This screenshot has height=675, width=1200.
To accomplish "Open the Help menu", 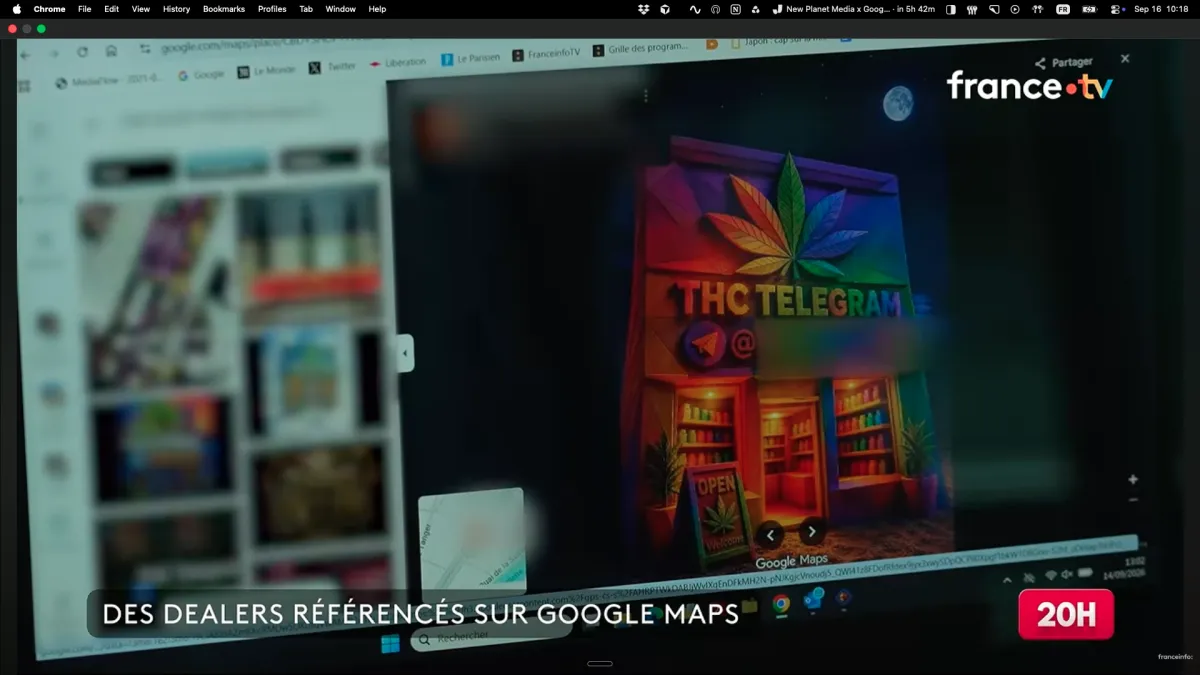I will [x=377, y=9].
